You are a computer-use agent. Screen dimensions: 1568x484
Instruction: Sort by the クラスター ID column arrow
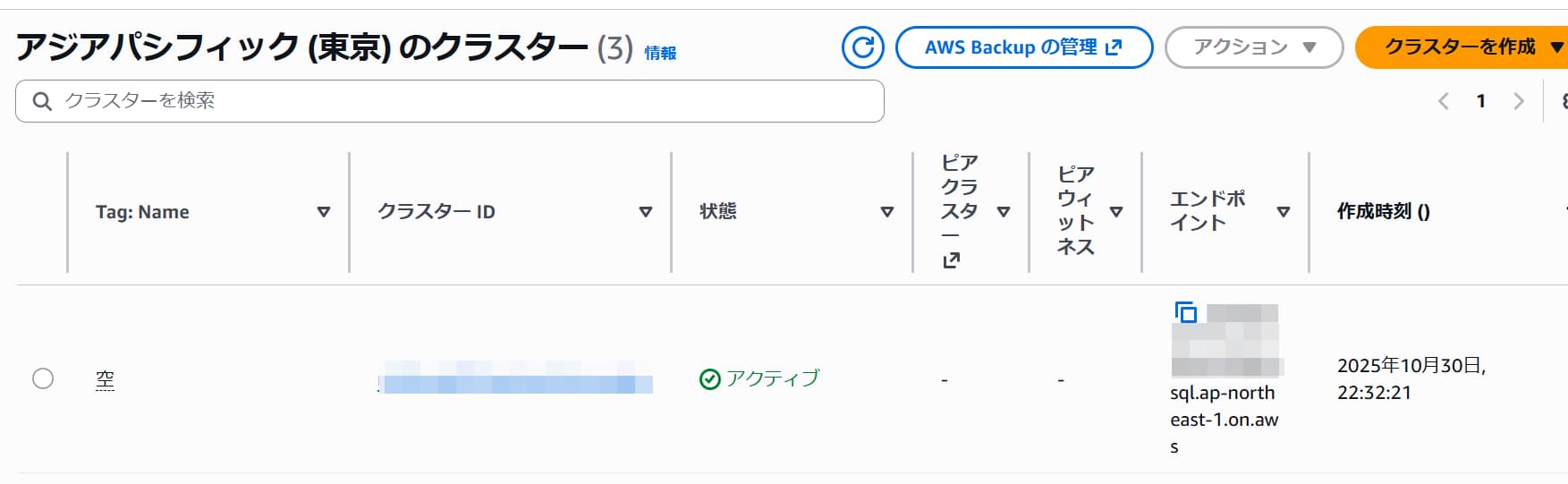click(x=646, y=212)
